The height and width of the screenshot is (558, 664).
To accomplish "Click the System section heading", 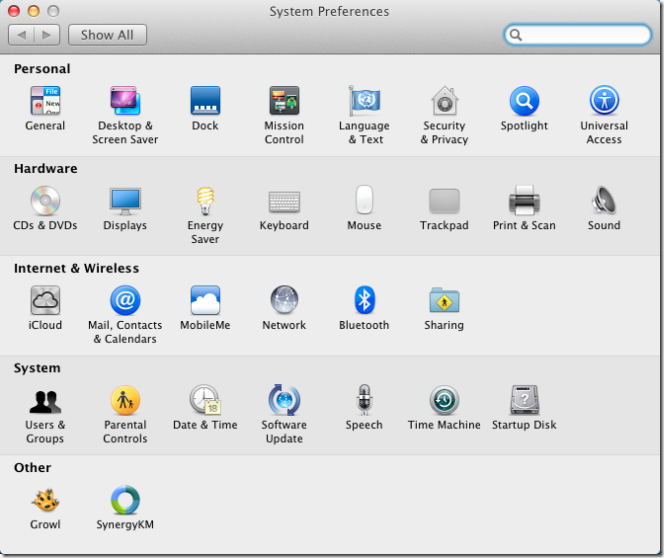I will coord(37,368).
